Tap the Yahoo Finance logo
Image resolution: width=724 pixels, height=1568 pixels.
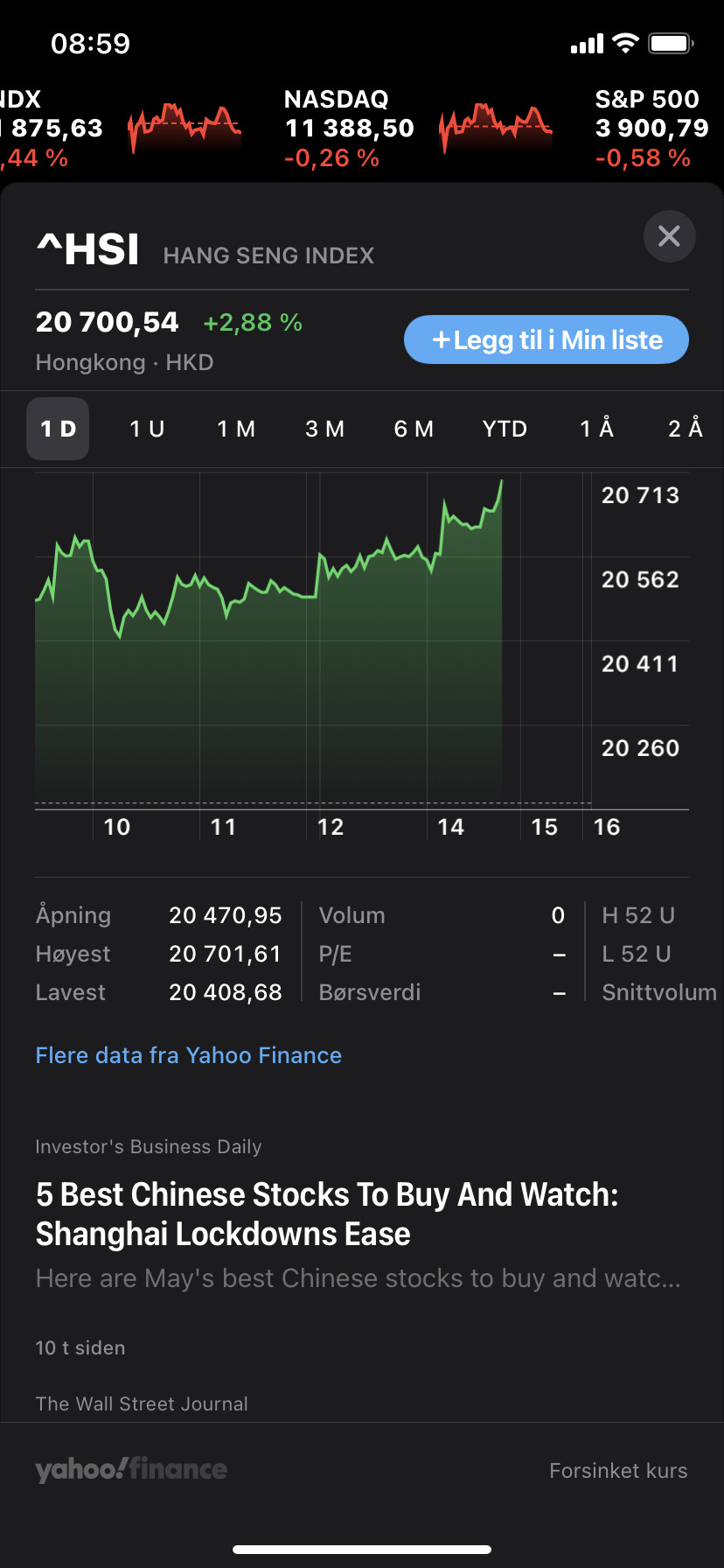pos(131,1470)
